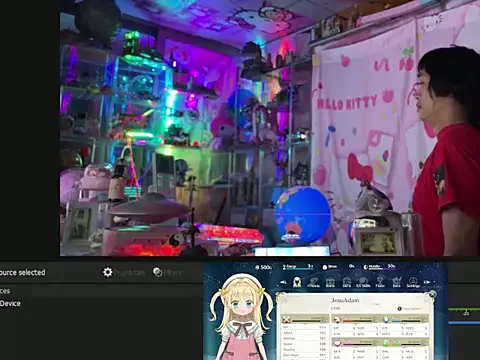Select the character status menu icon
The image size is (480, 360).
[297, 282]
